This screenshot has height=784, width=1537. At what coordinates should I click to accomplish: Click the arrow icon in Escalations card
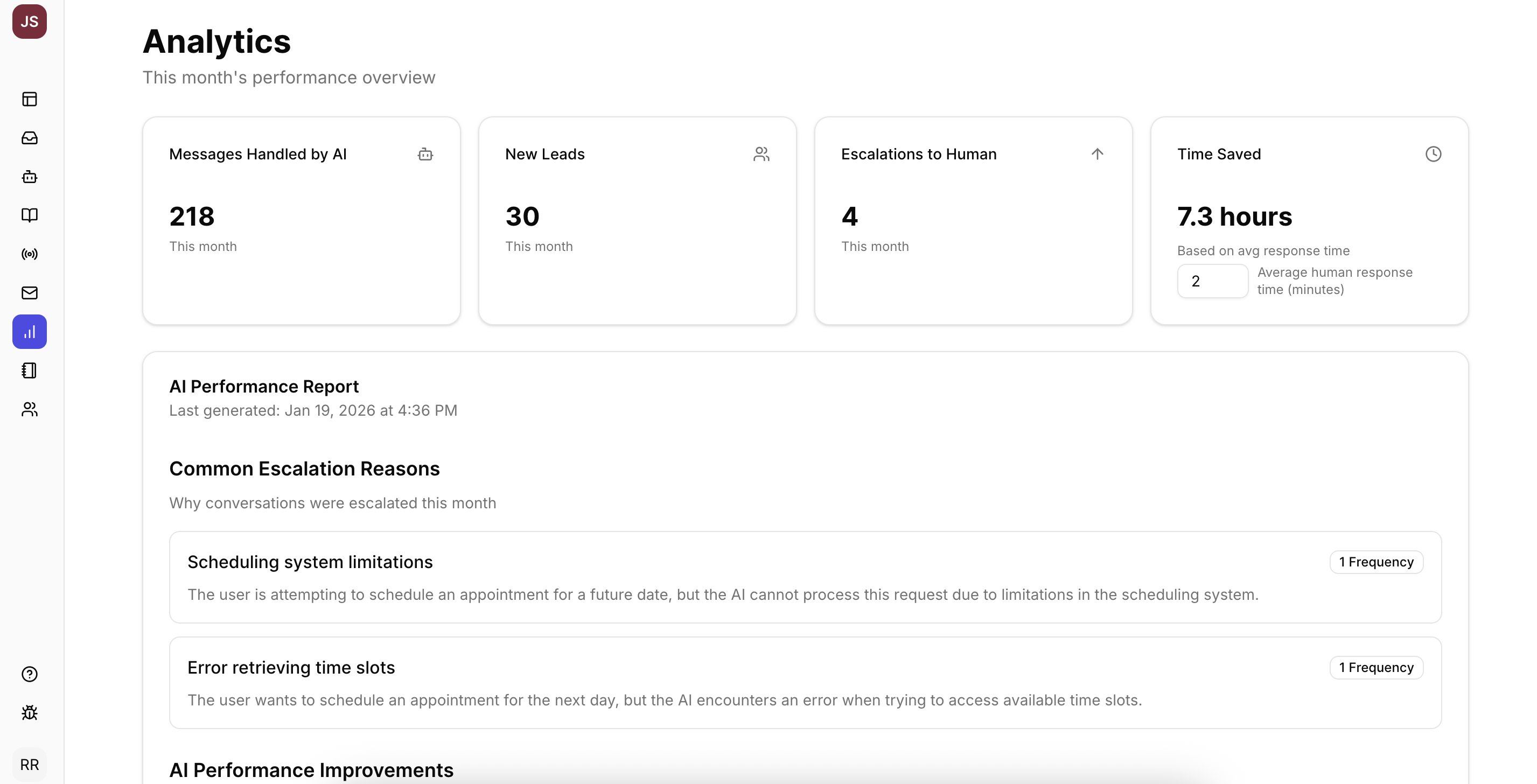1097,154
